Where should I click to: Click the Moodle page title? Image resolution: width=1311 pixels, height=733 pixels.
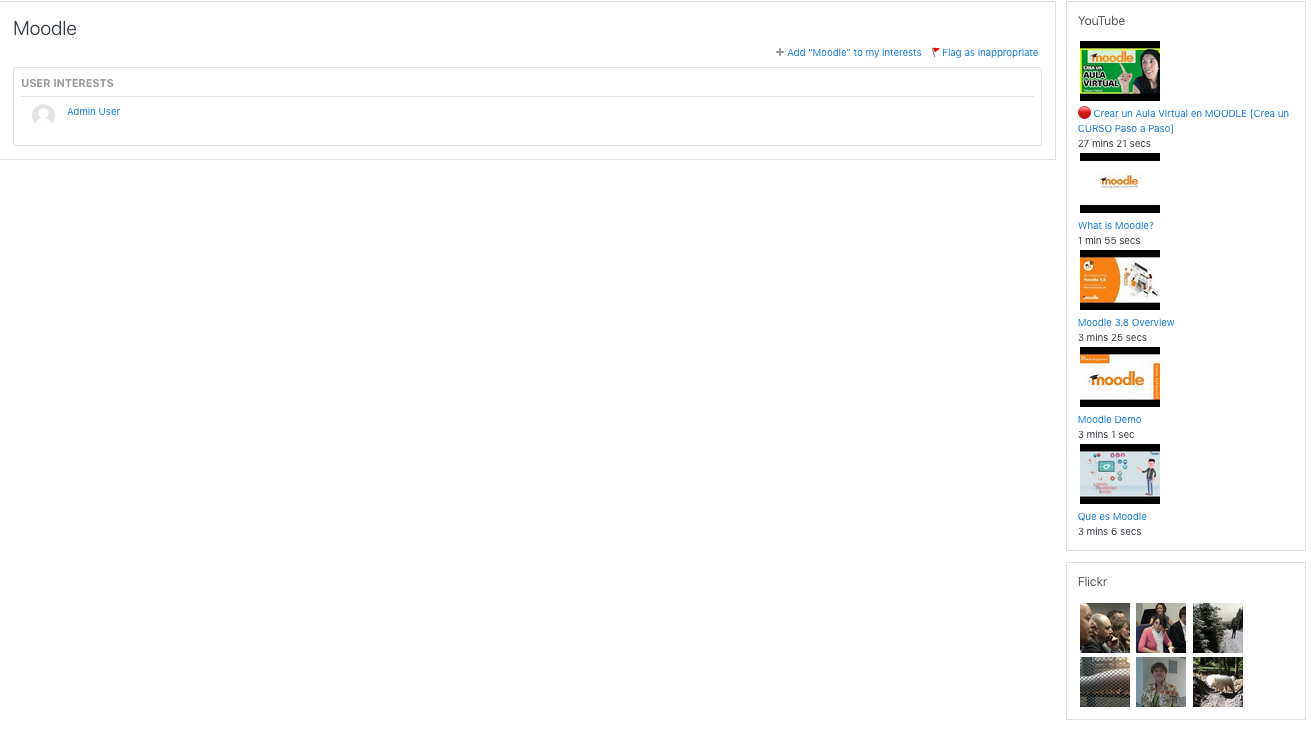point(45,29)
